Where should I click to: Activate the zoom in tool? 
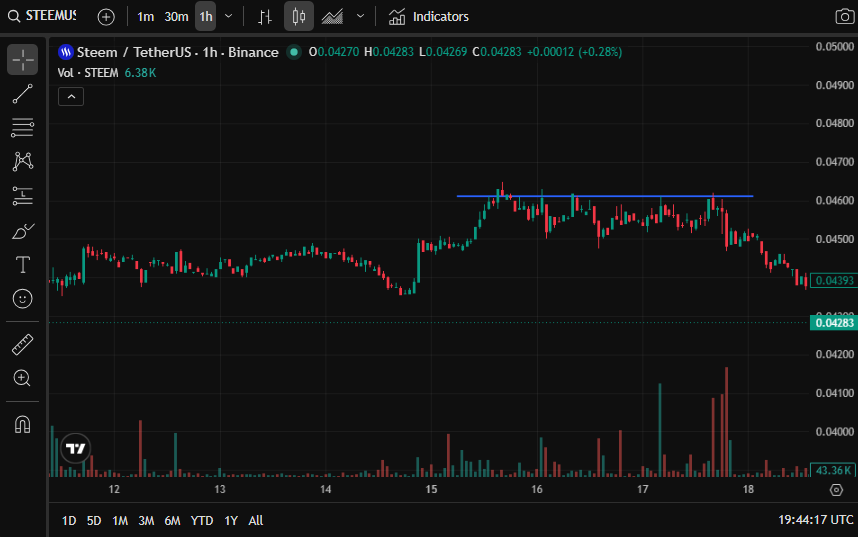pos(22,378)
